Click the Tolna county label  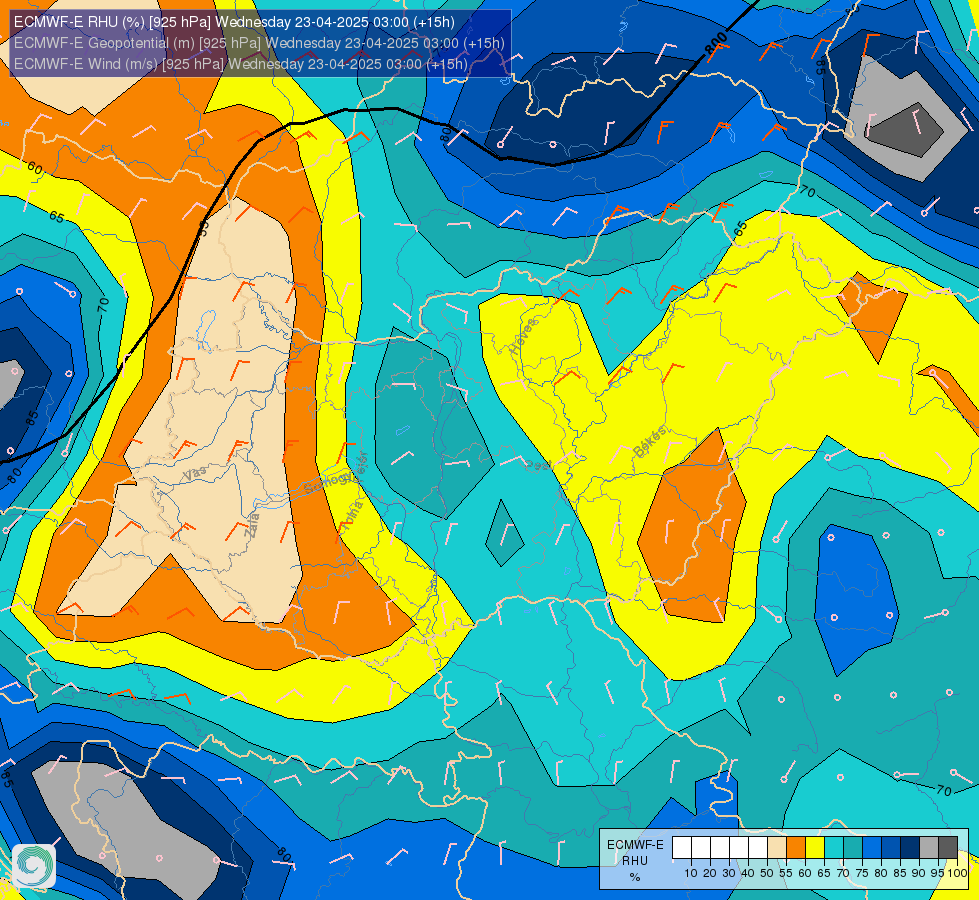(353, 514)
